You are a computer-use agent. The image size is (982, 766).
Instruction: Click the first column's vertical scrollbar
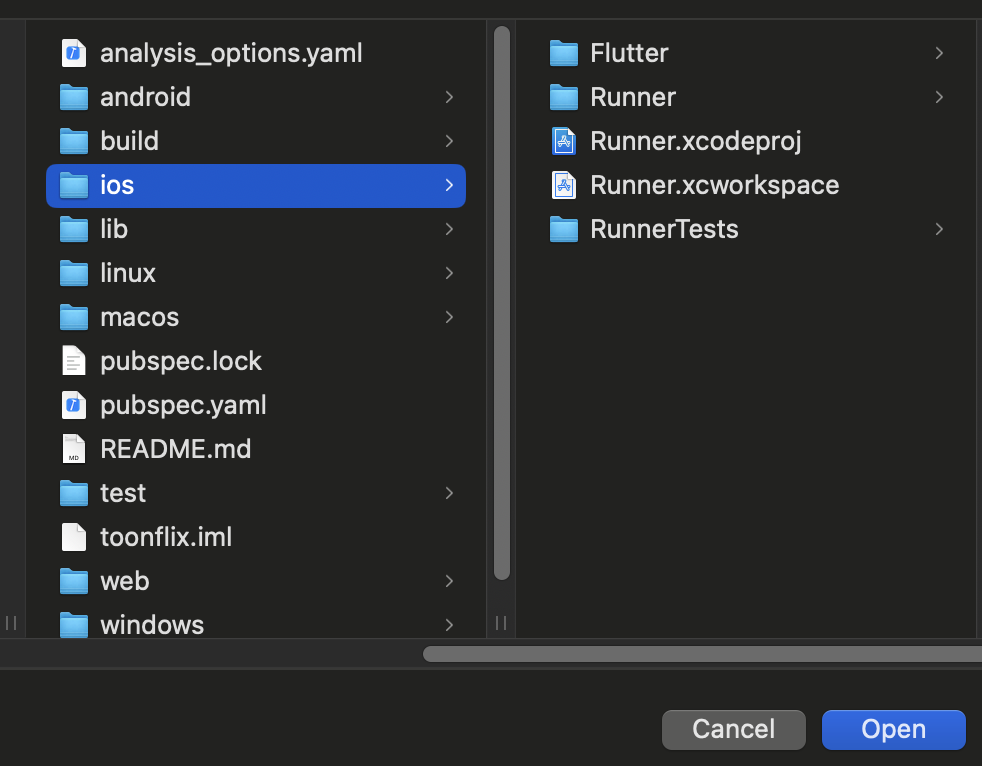tap(502, 300)
